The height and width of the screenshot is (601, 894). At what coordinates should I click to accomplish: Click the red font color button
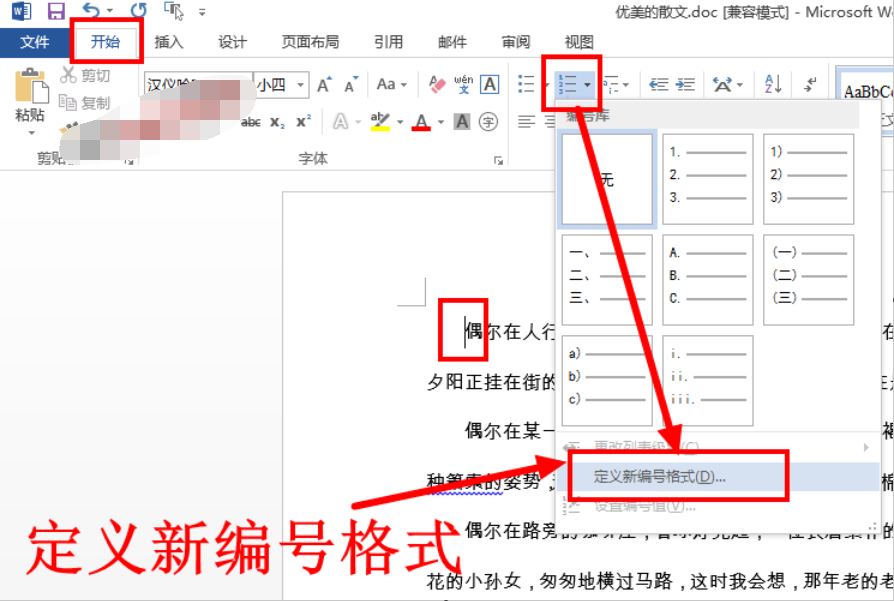421,122
